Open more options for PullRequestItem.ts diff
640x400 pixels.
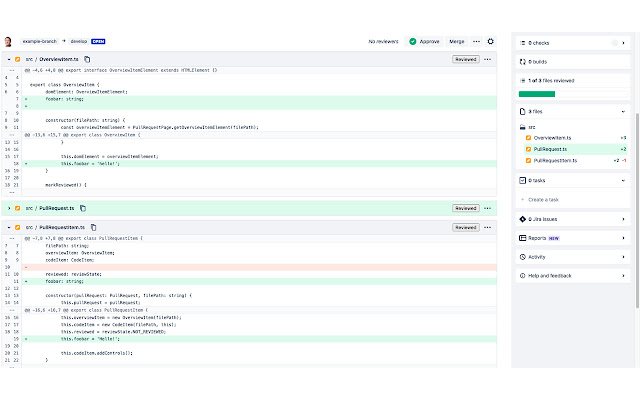click(x=487, y=227)
